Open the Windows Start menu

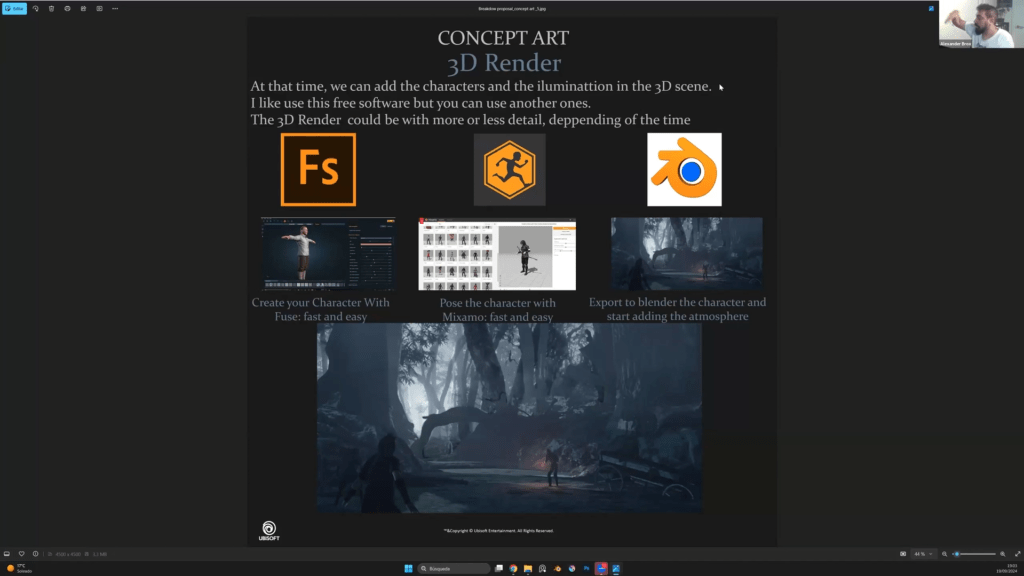tap(408, 568)
